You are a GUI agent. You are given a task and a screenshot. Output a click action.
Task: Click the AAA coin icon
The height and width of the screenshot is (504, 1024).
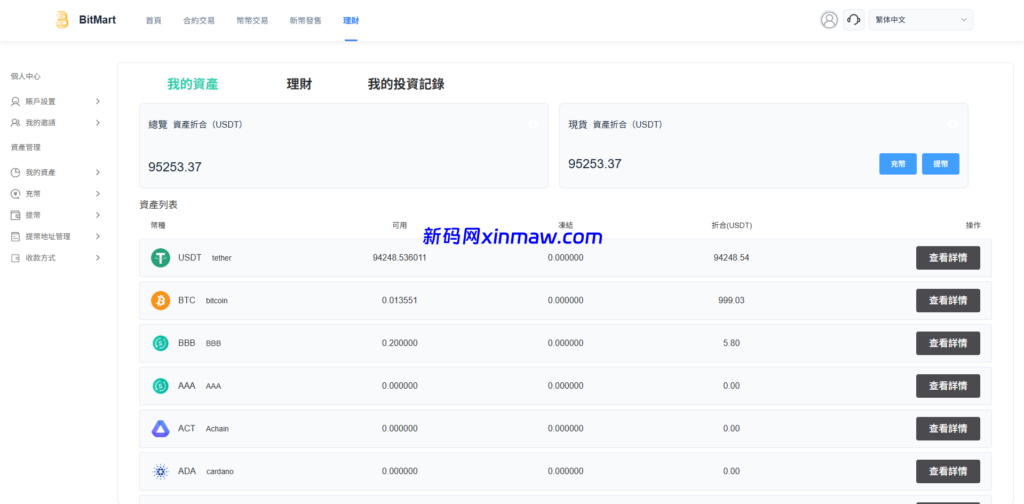(x=161, y=386)
